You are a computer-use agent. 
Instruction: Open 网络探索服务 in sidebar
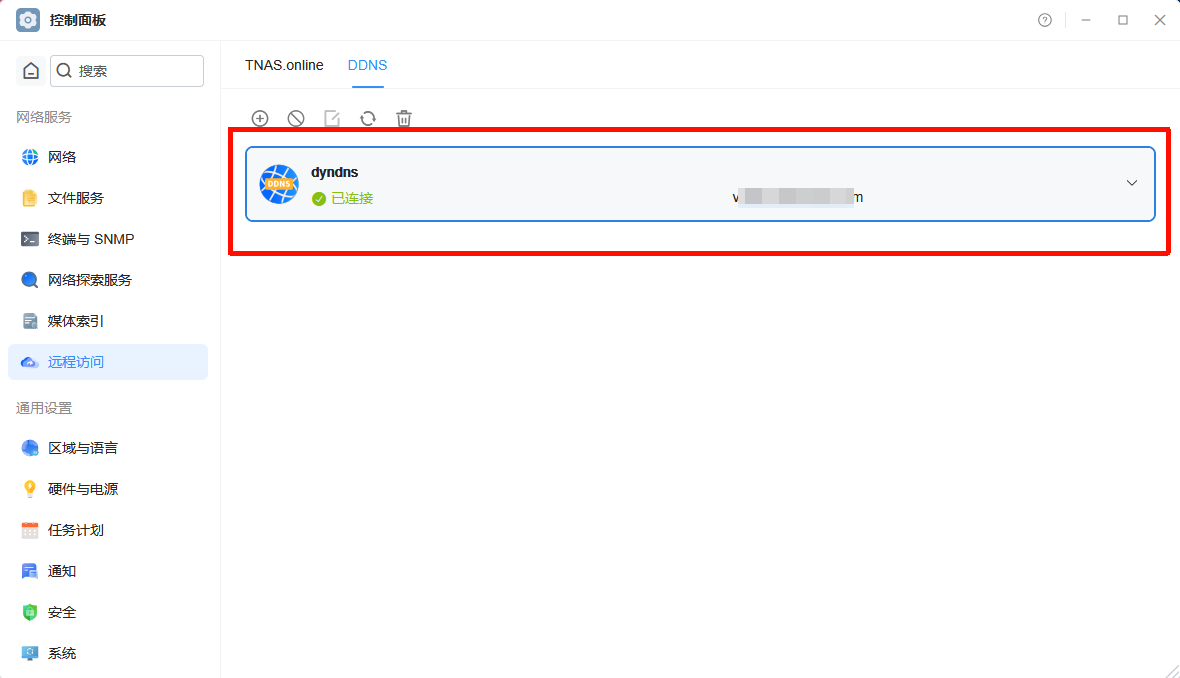pyautogui.click(x=108, y=280)
